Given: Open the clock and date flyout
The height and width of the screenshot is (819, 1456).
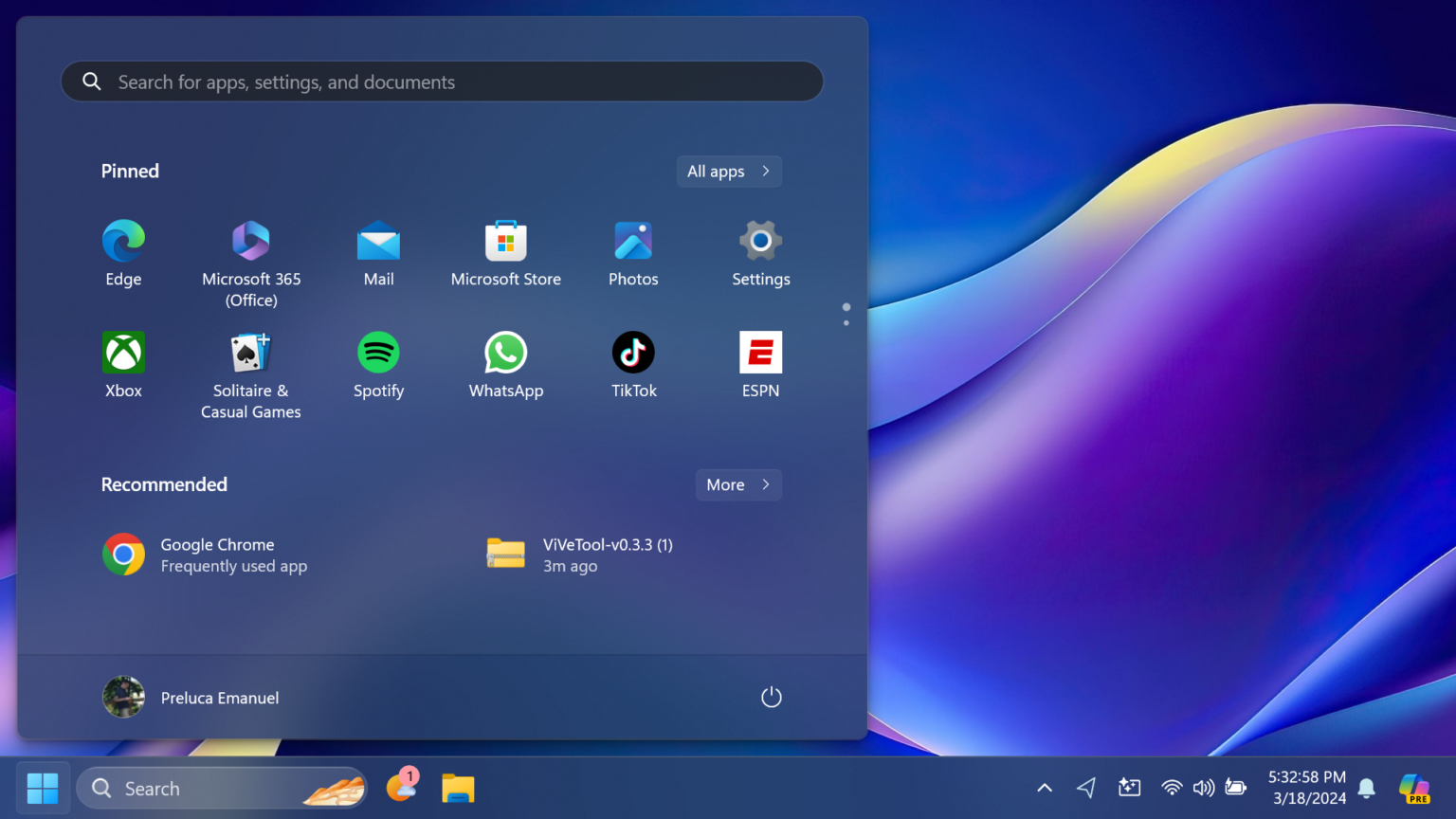Looking at the screenshot, I should tap(1307, 788).
